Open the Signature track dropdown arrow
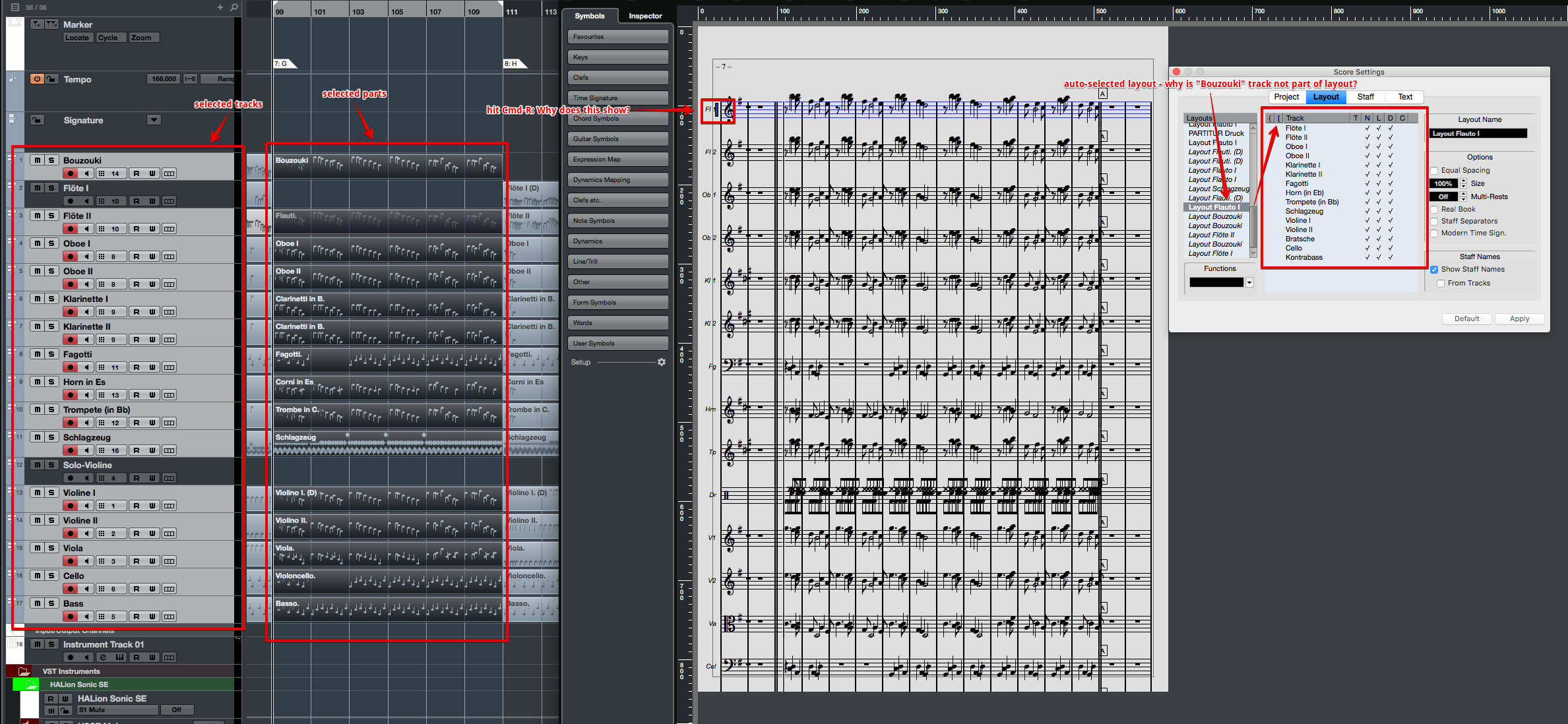Image resolution: width=1568 pixels, height=724 pixels. [154, 120]
